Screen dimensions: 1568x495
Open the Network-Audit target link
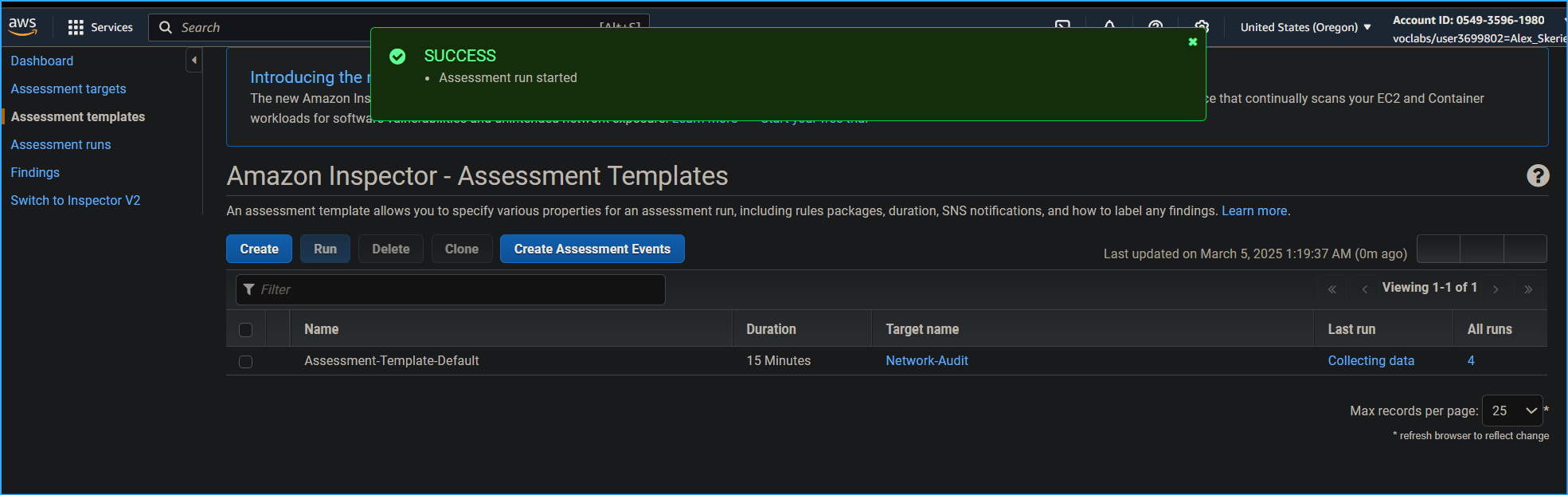[926, 360]
